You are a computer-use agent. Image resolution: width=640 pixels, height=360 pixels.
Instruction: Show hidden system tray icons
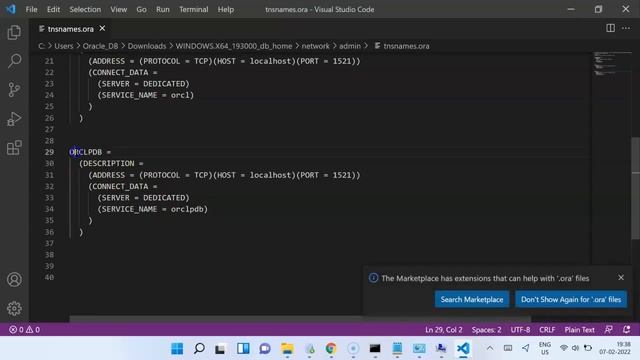490,348
